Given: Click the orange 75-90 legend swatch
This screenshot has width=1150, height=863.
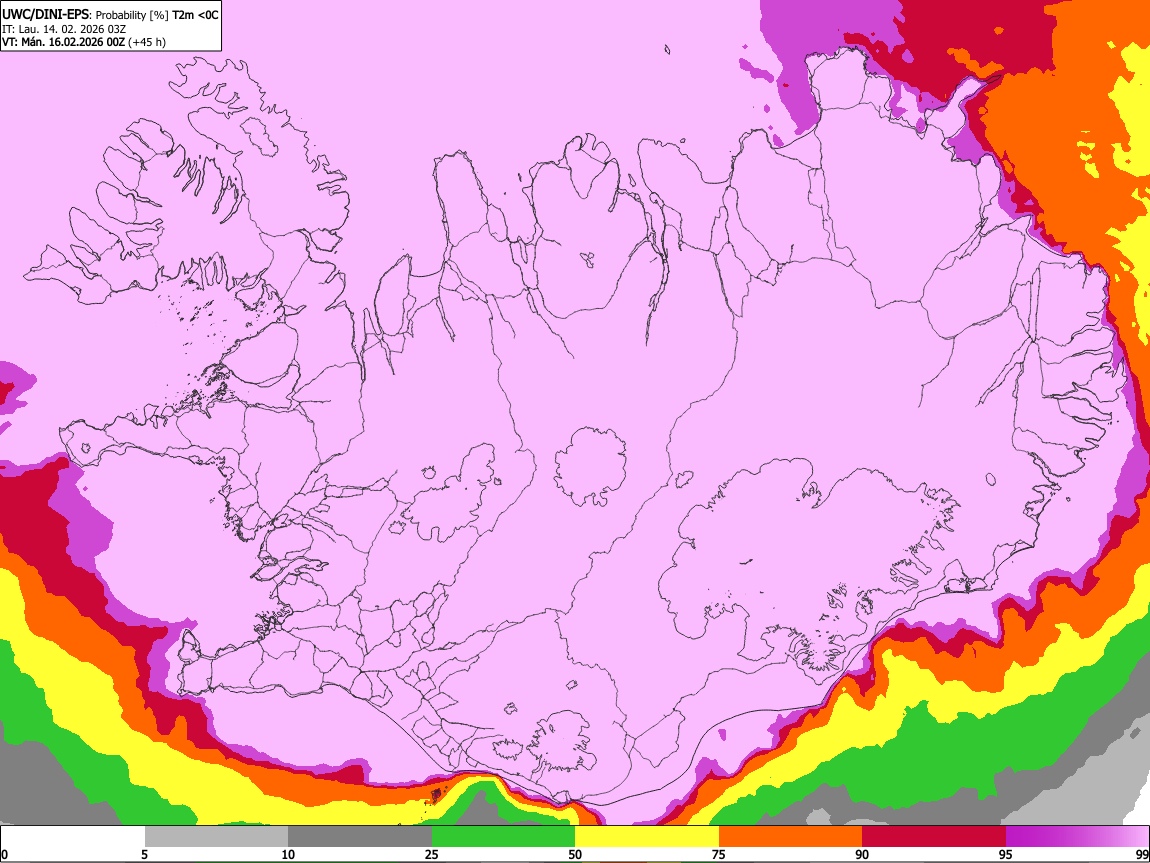Looking at the screenshot, I should [x=791, y=837].
